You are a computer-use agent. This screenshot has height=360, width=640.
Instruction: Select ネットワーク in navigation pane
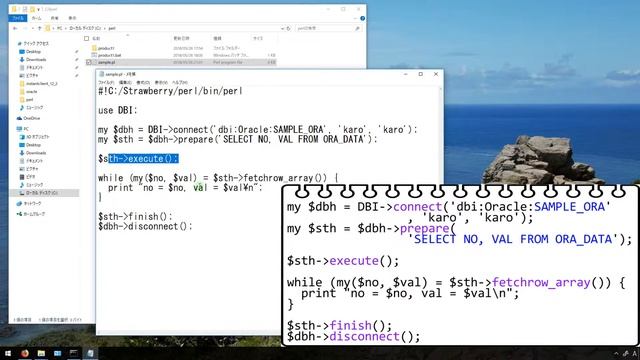click(32, 203)
